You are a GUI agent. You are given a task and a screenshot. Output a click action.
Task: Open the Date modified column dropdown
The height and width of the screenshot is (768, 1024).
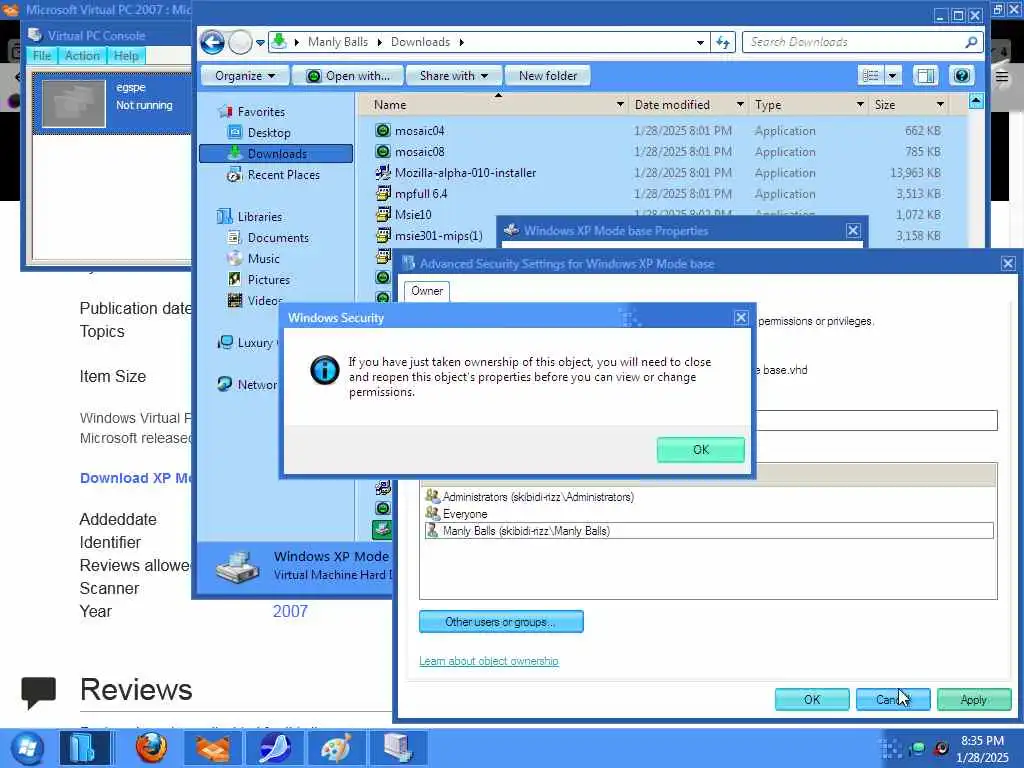tap(739, 104)
